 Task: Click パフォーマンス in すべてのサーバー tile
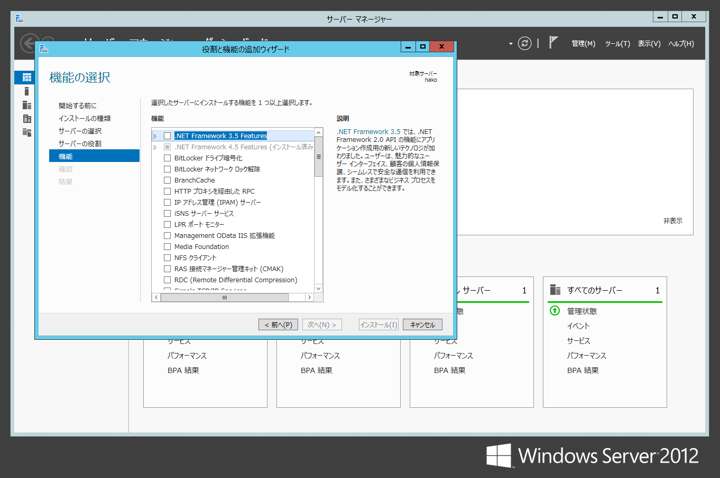[586, 355]
